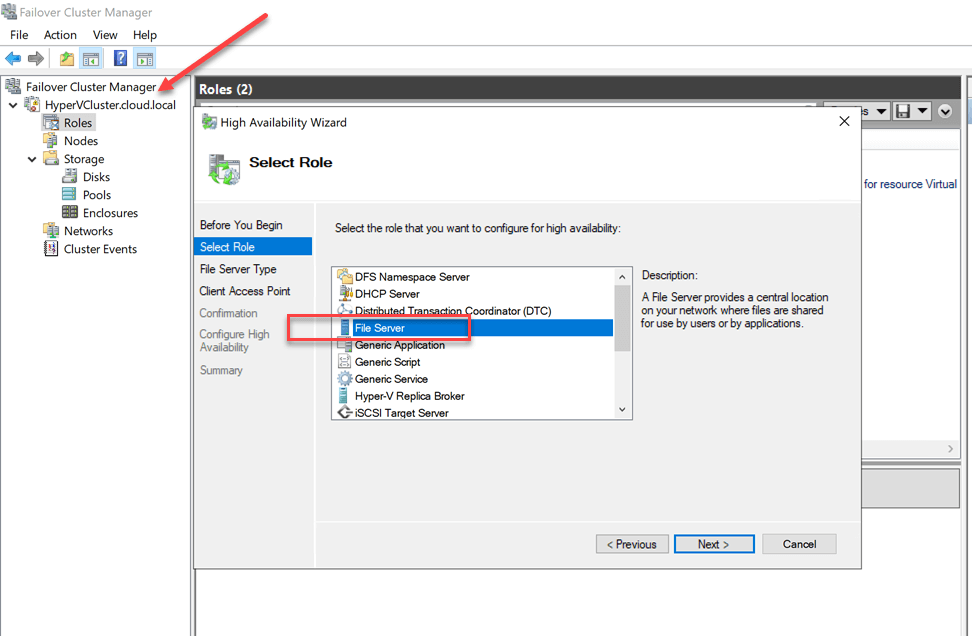This screenshot has height=636, width=972.
Task: Cancel the High Availability Wizard
Action: [800, 544]
